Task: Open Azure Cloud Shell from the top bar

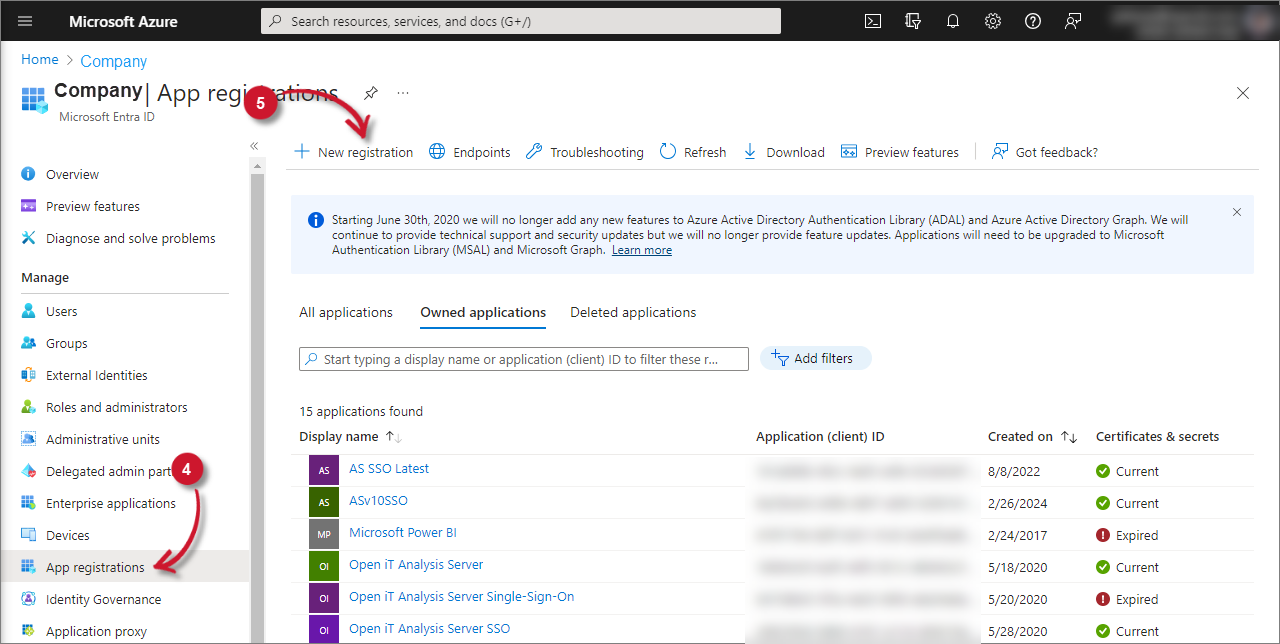Action: coord(873,20)
